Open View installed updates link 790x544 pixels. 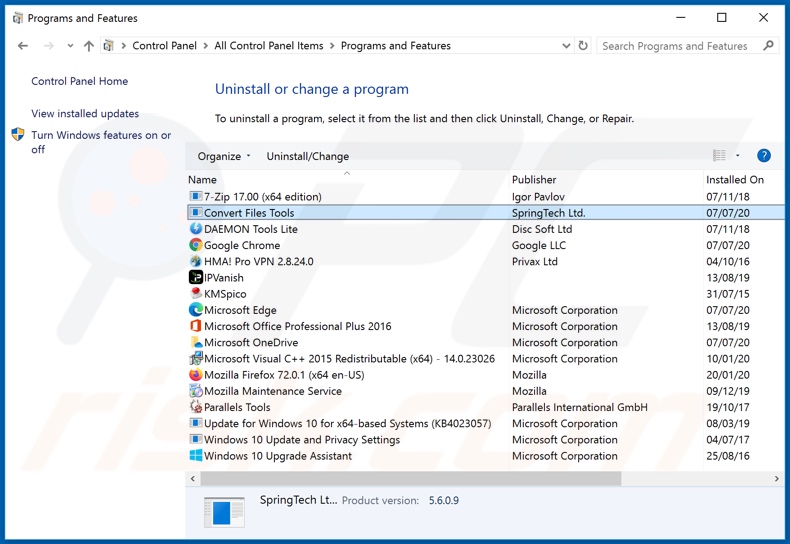(x=85, y=113)
